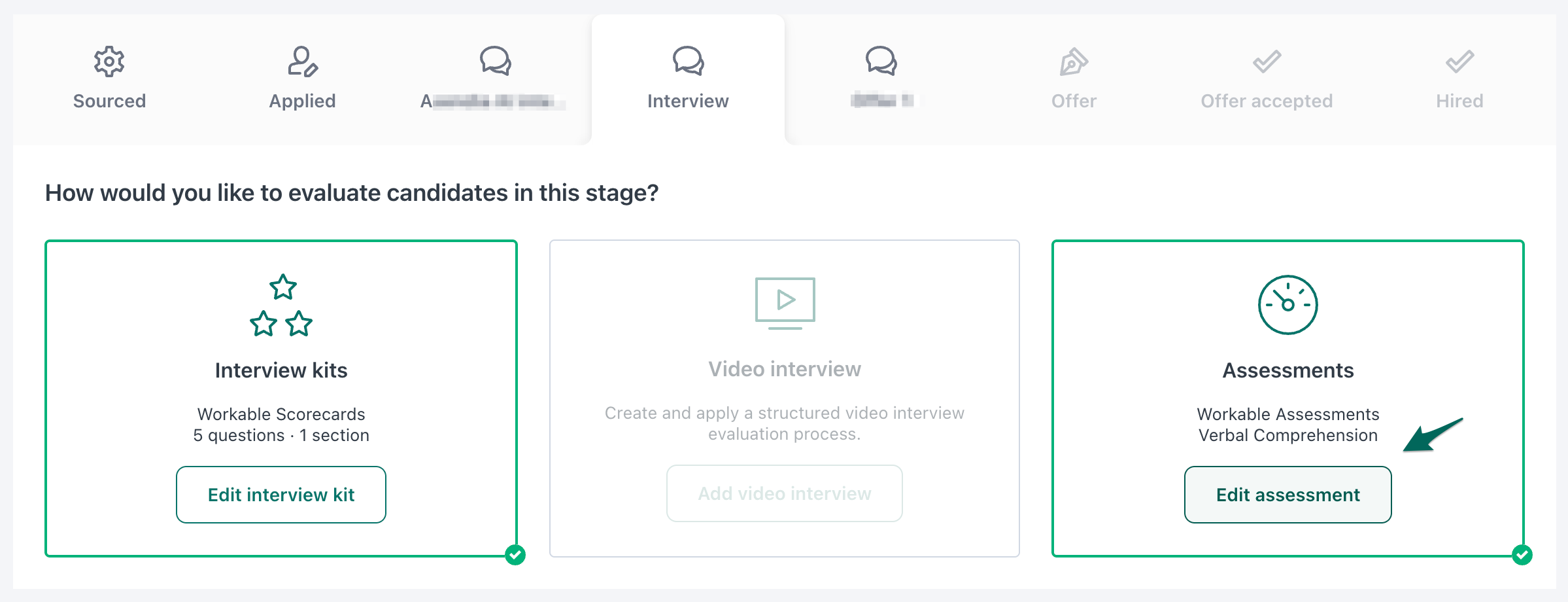Open the Offer accepted stage tab

point(1267,80)
